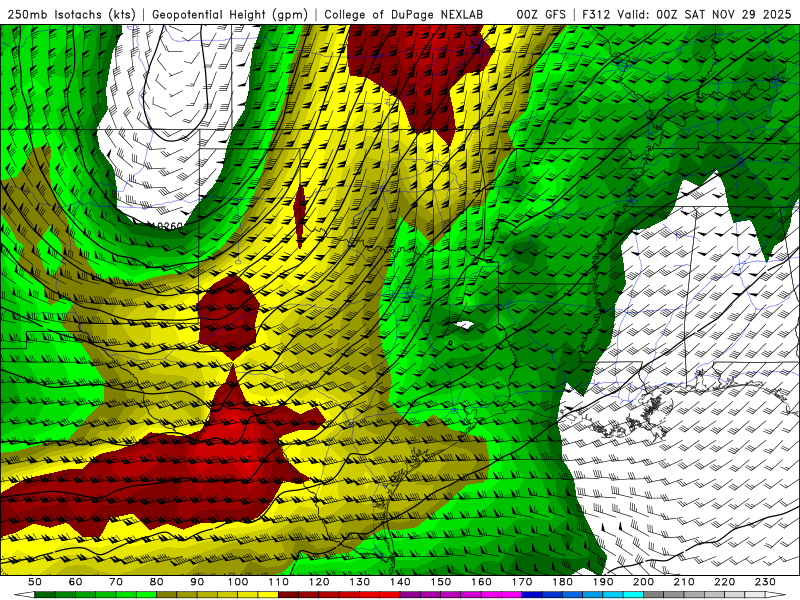Image resolution: width=800 pixels, height=600 pixels.
Task: Click the 220 legend value
Action: coord(724,582)
